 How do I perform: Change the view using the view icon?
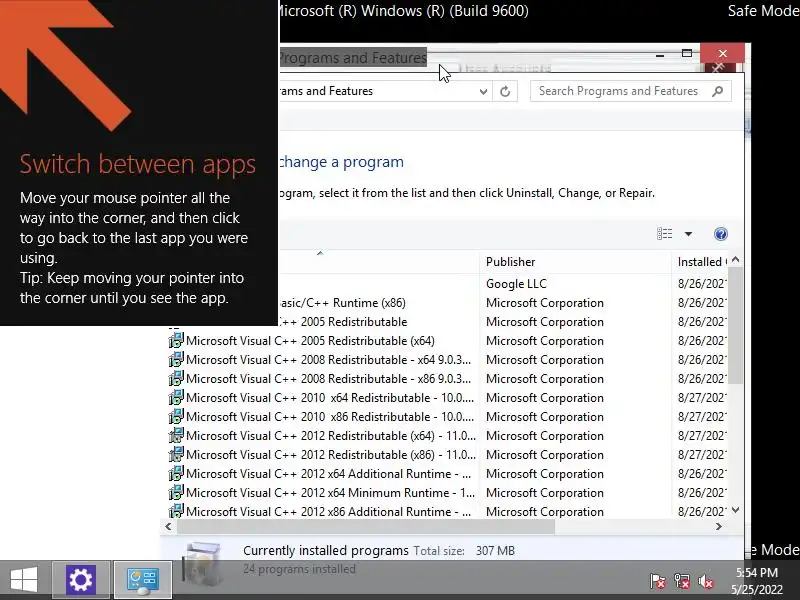pos(664,234)
